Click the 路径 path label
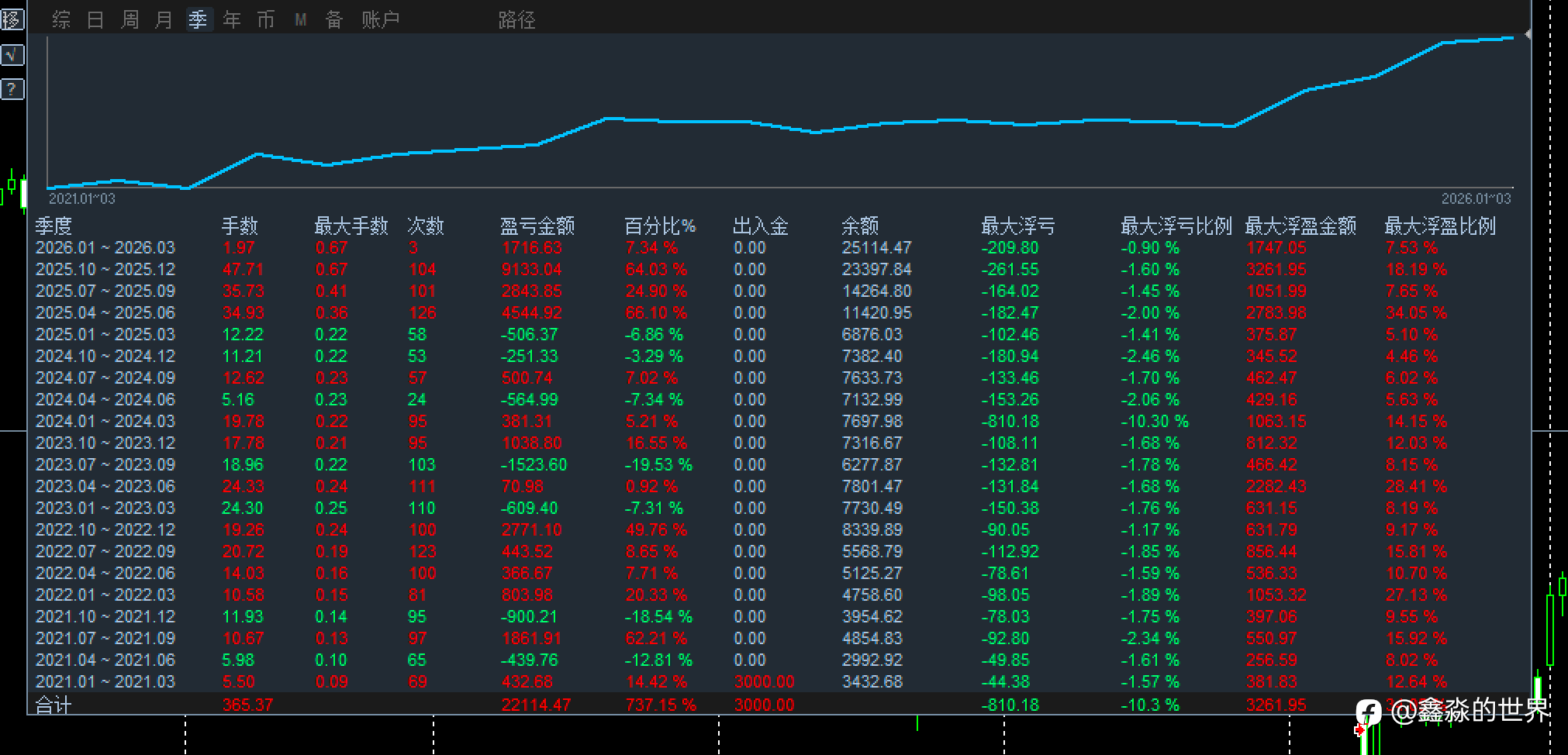 516,20
